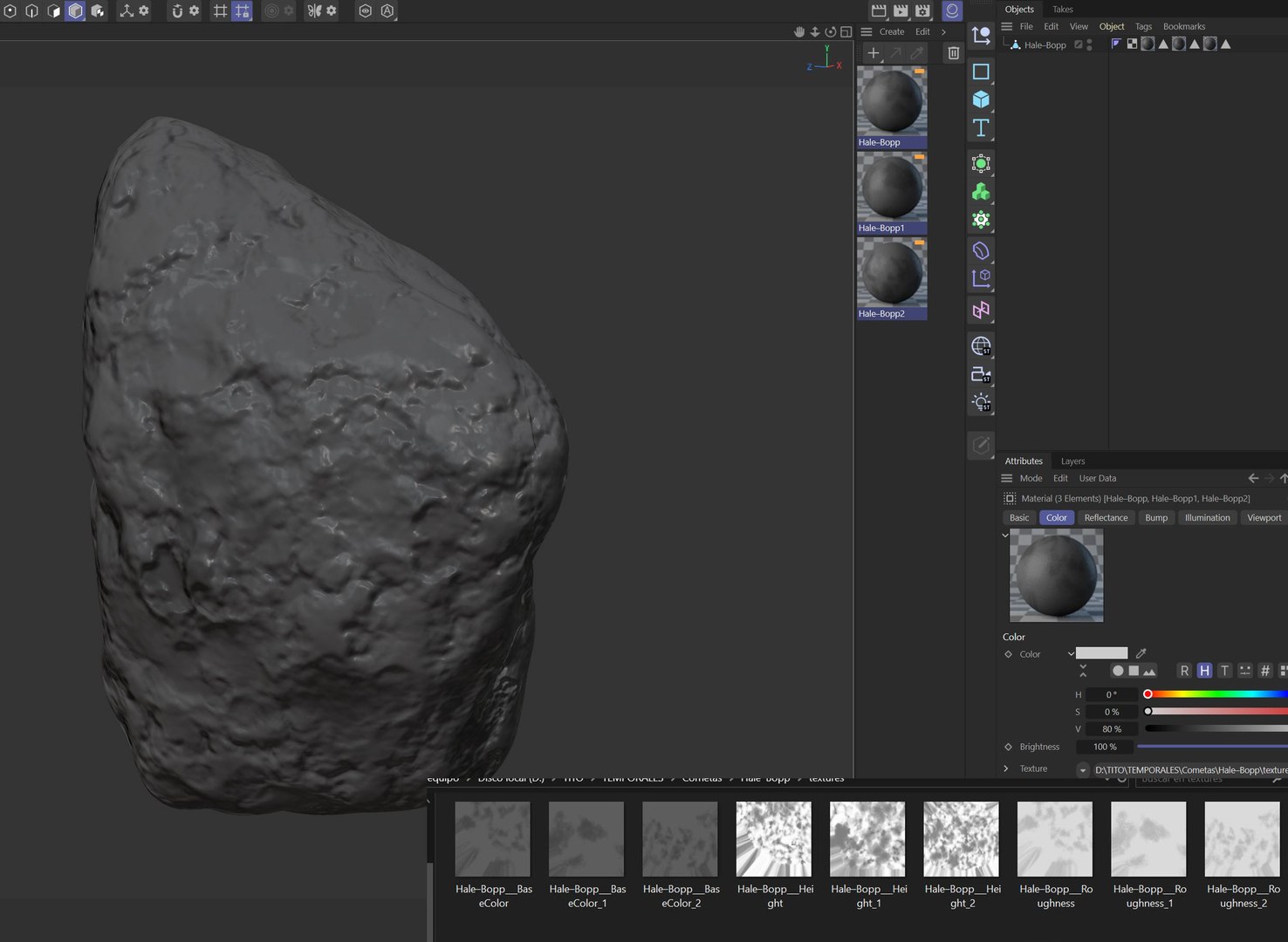
Task: Expand the Texture parameter chevron
Action: click(1006, 768)
